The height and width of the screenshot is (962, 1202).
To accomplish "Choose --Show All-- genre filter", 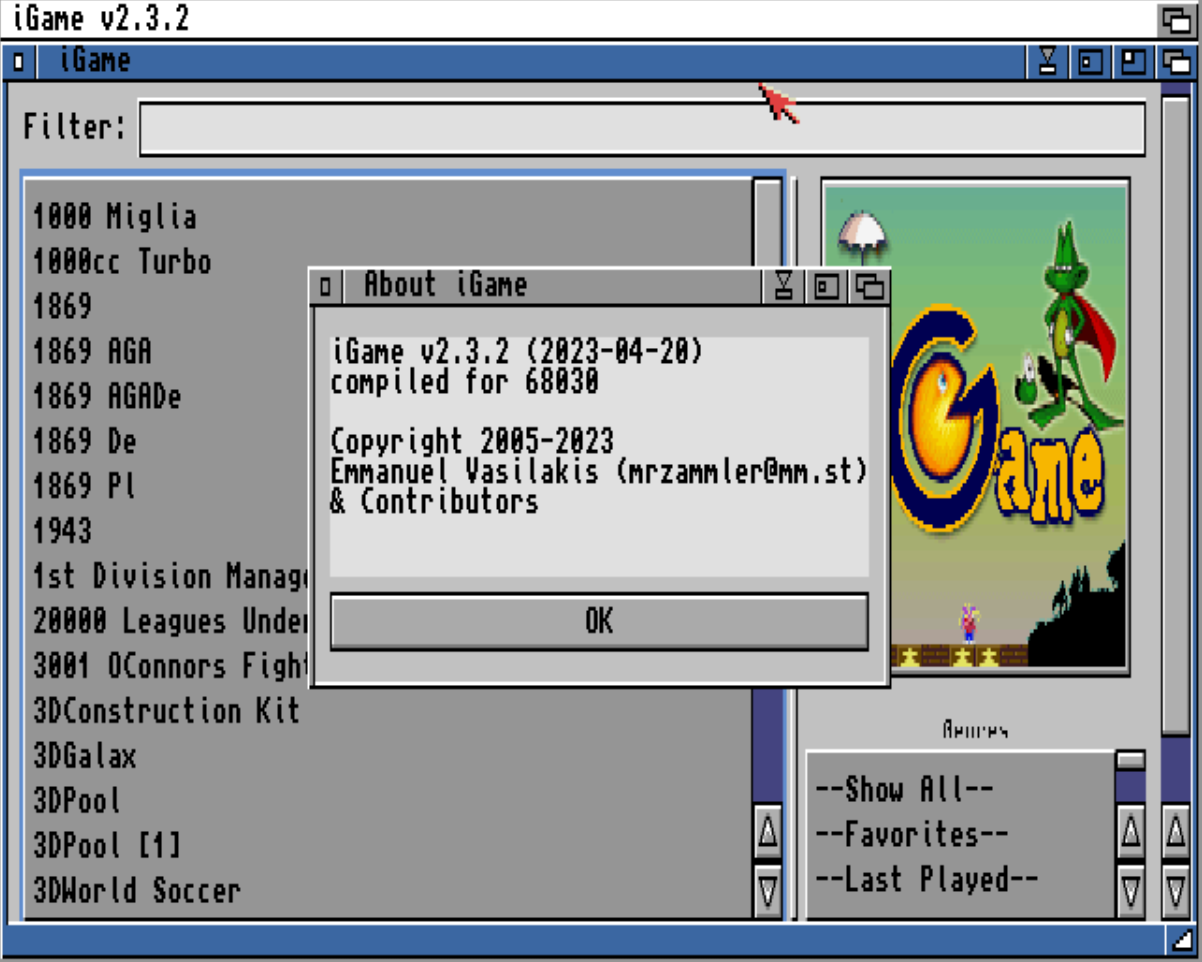I will tap(904, 790).
